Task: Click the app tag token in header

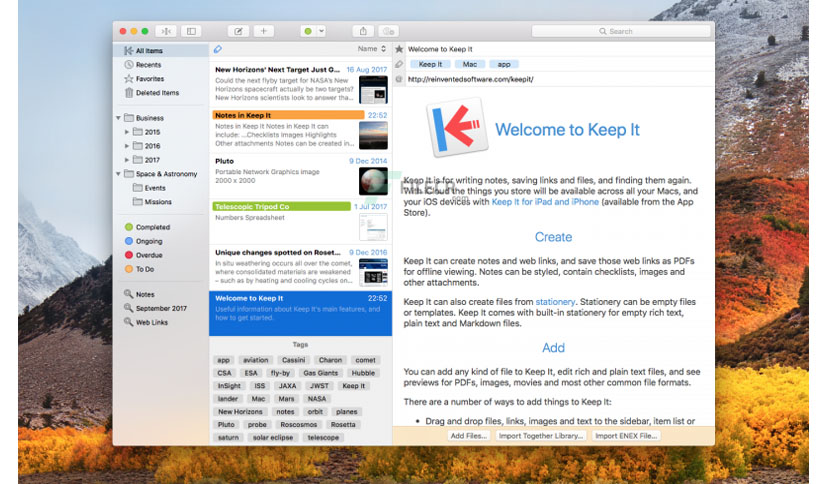Action: point(504,64)
